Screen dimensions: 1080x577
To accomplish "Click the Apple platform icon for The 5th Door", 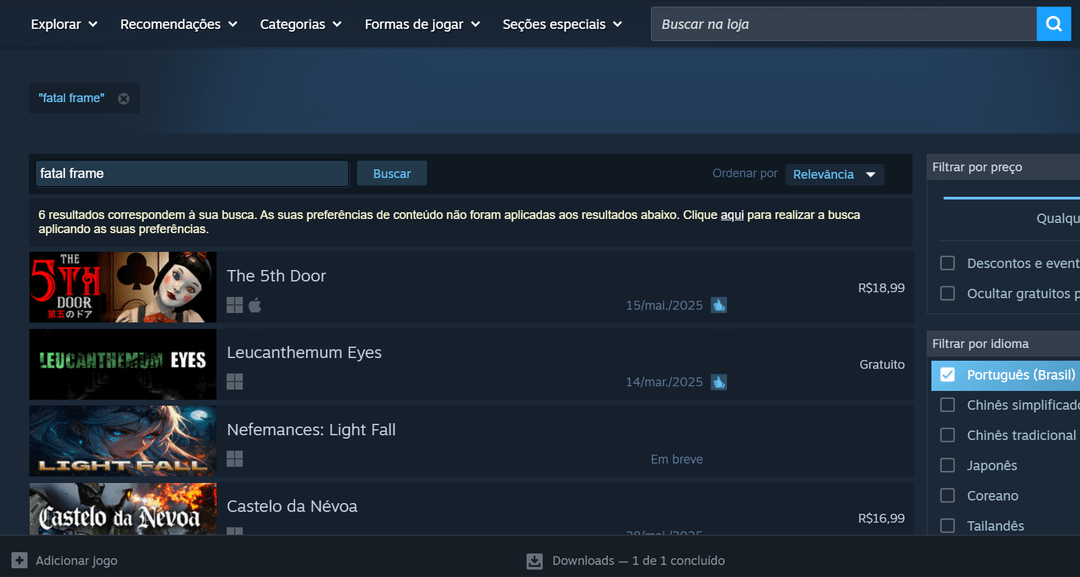I will pos(255,305).
